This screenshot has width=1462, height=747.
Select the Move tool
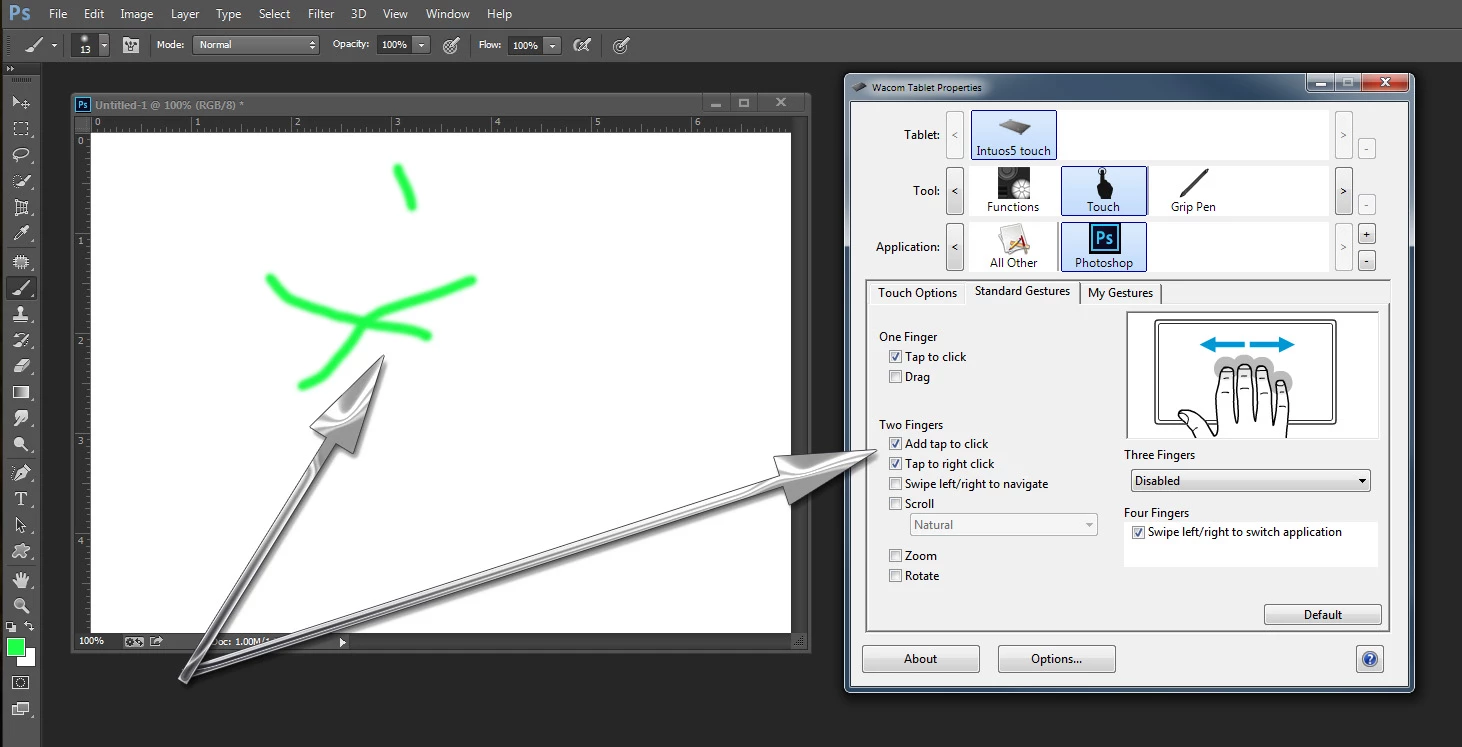[x=21, y=103]
